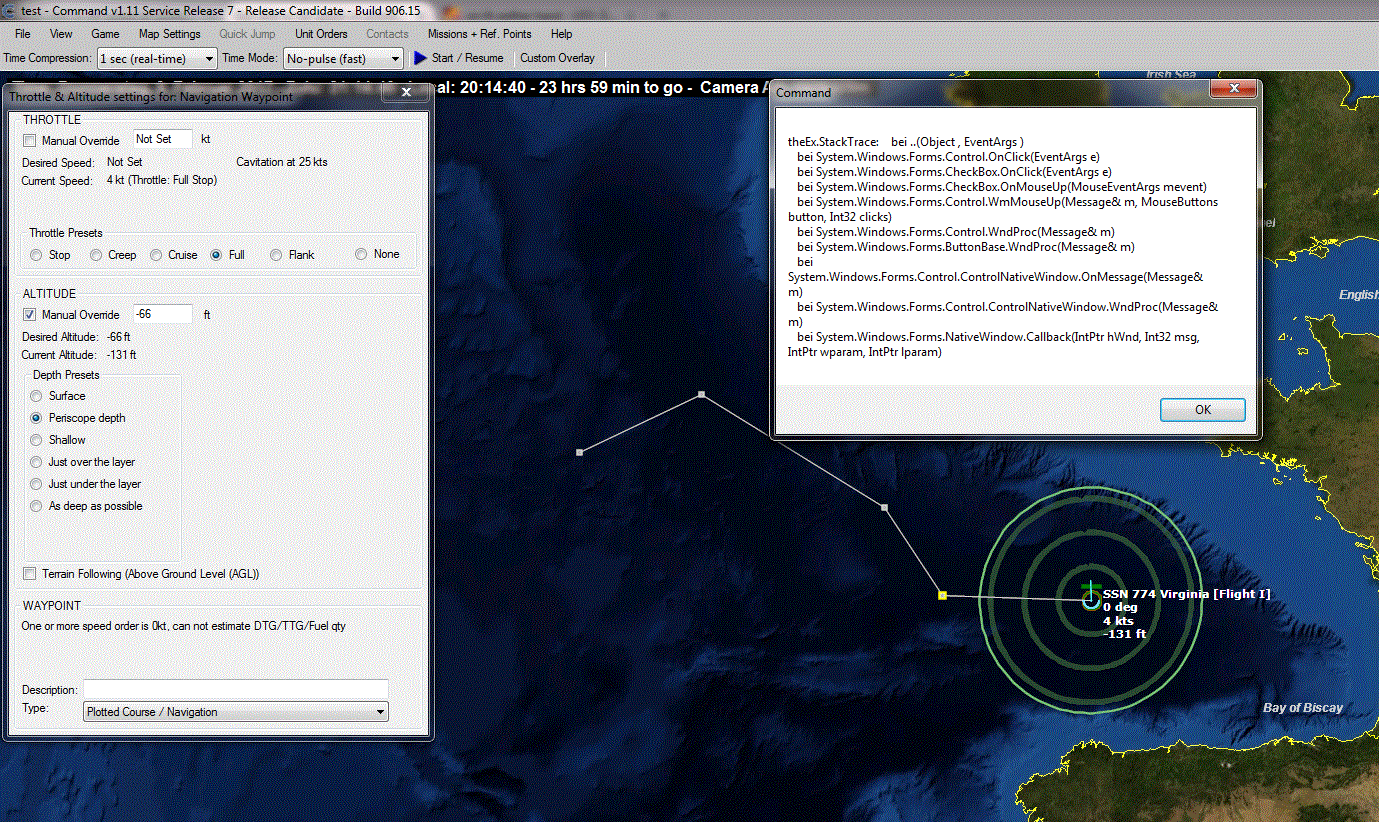Image resolution: width=1379 pixels, height=822 pixels.
Task: Open the File menu
Action: click(22, 34)
